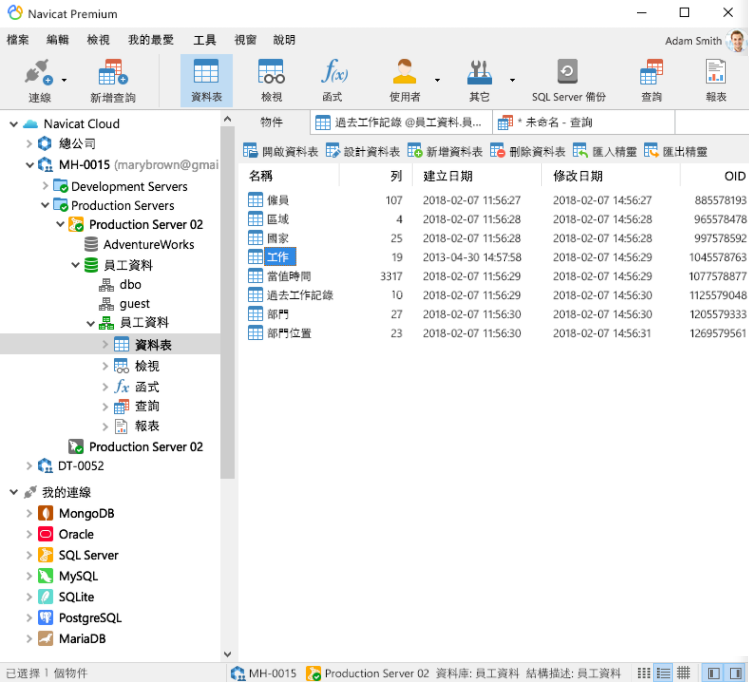Switch to icon grid view in status bar
The width and height of the screenshot is (749, 682).
tap(643, 673)
